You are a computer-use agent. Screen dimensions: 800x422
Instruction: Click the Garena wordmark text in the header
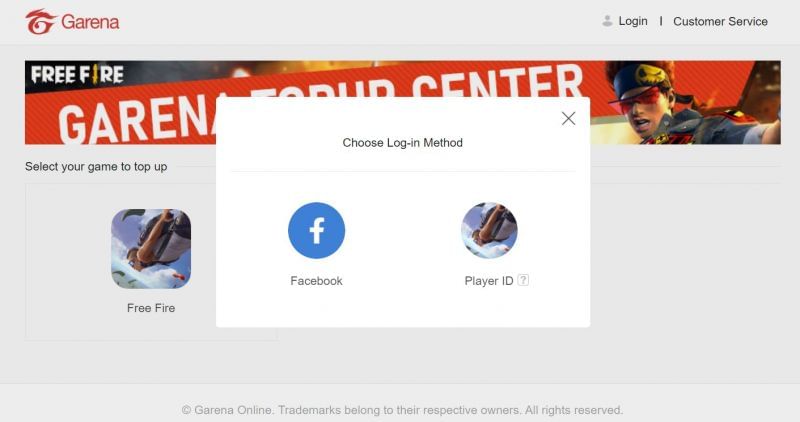pyautogui.click(x=90, y=22)
